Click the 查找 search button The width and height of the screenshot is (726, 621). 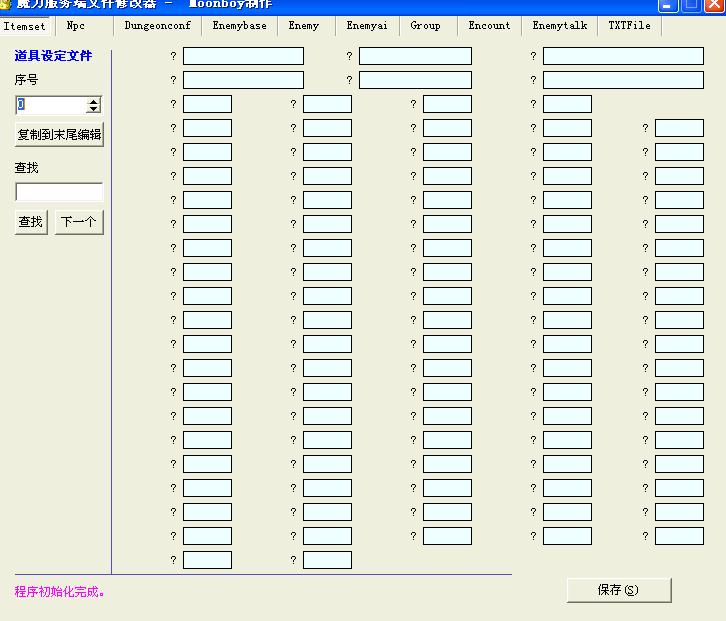coord(31,222)
